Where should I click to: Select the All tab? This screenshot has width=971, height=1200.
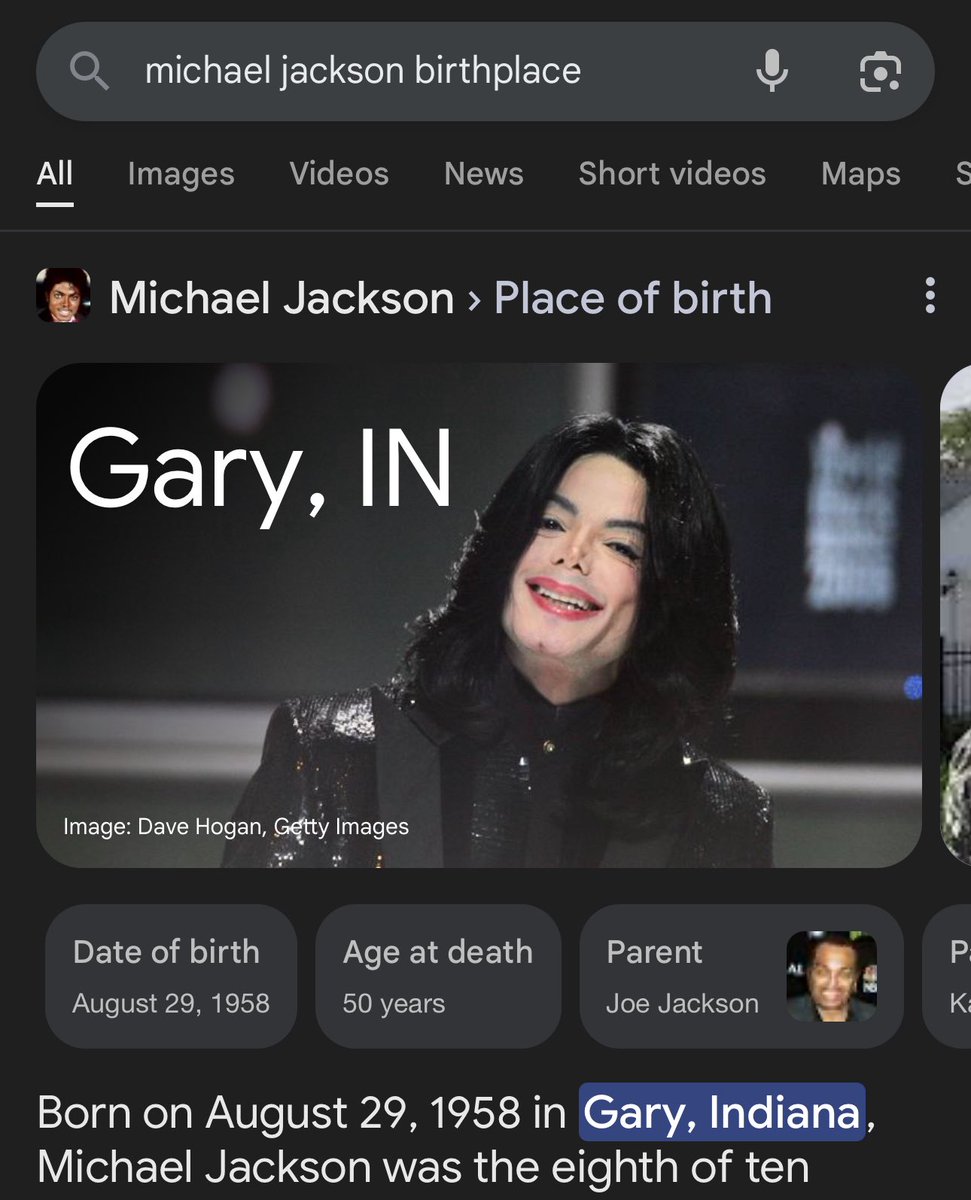[55, 174]
